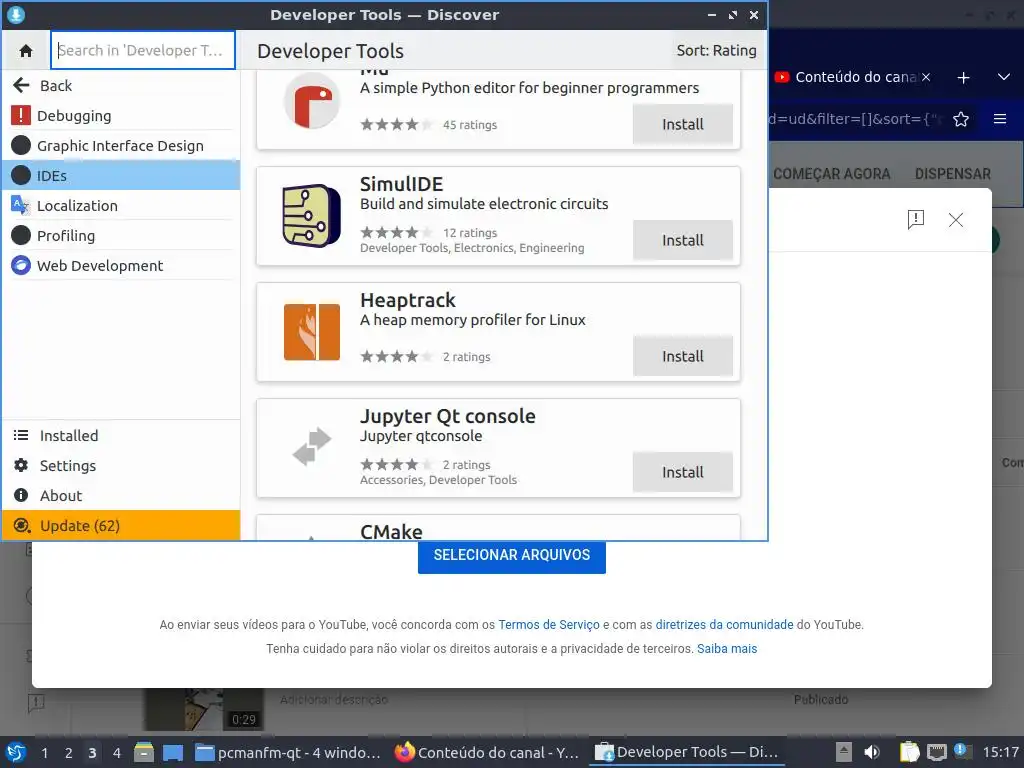Screen dimensions: 1024x768
Task: Close the Conteúdo do canal tab
Action: point(925,77)
